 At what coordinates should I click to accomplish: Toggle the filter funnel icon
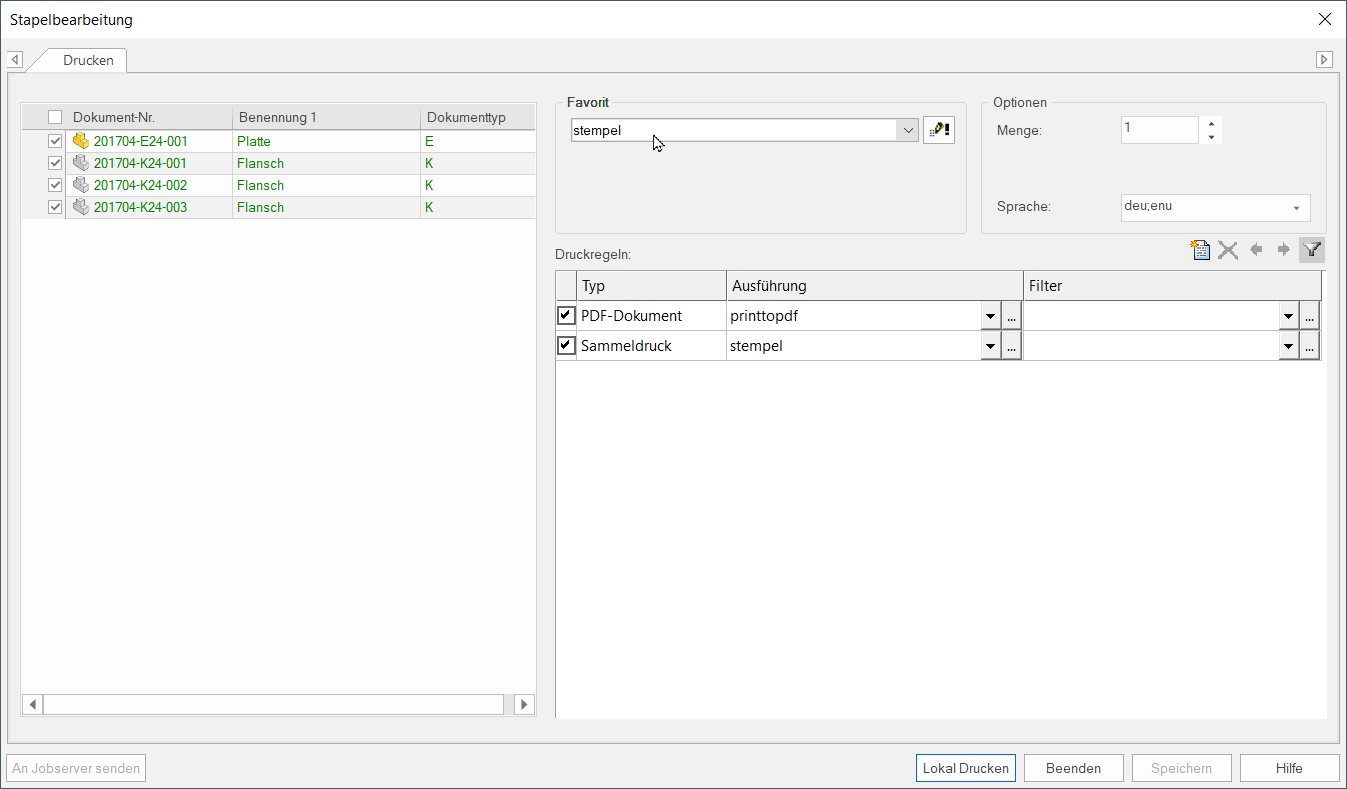click(x=1312, y=250)
